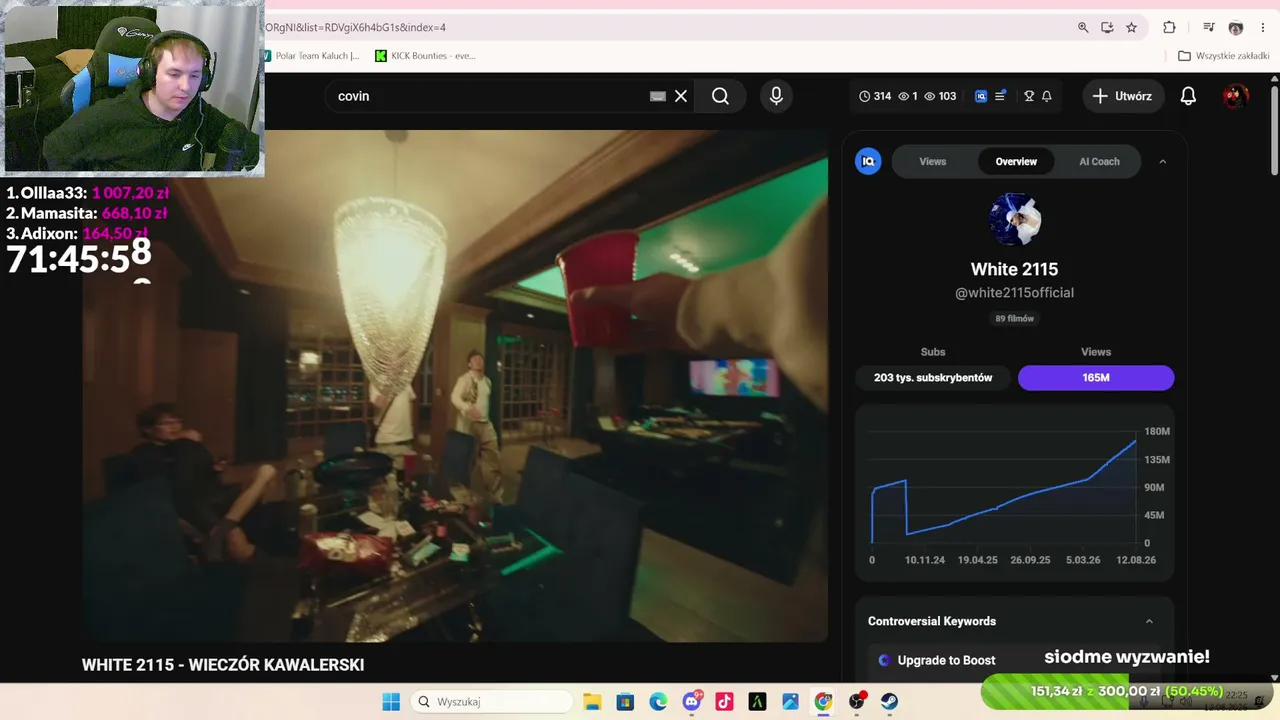Click the eye stat showing 1
The image size is (1280, 720).
[x=908, y=96]
